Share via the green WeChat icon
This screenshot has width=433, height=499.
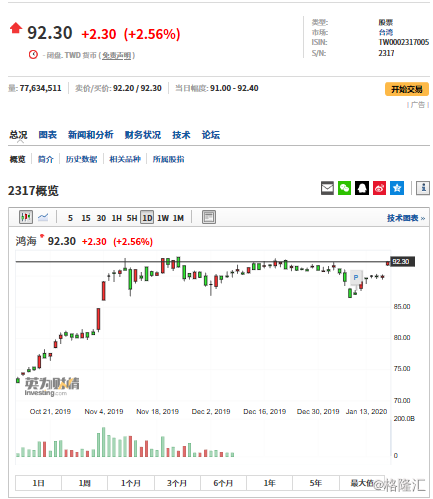[x=345, y=188]
